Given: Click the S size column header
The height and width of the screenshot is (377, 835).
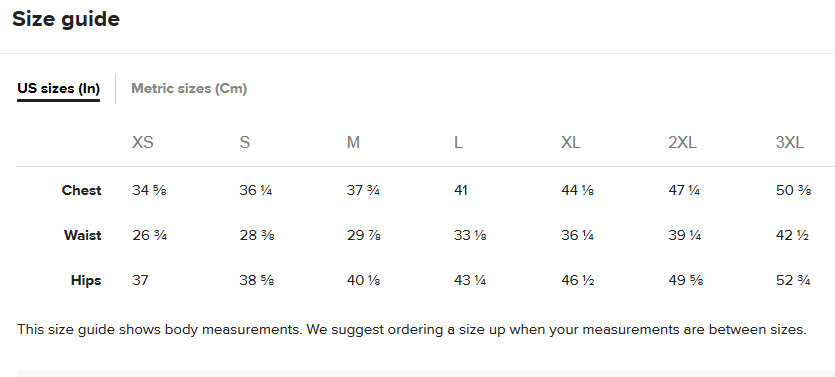Looking at the screenshot, I should coord(244,143).
